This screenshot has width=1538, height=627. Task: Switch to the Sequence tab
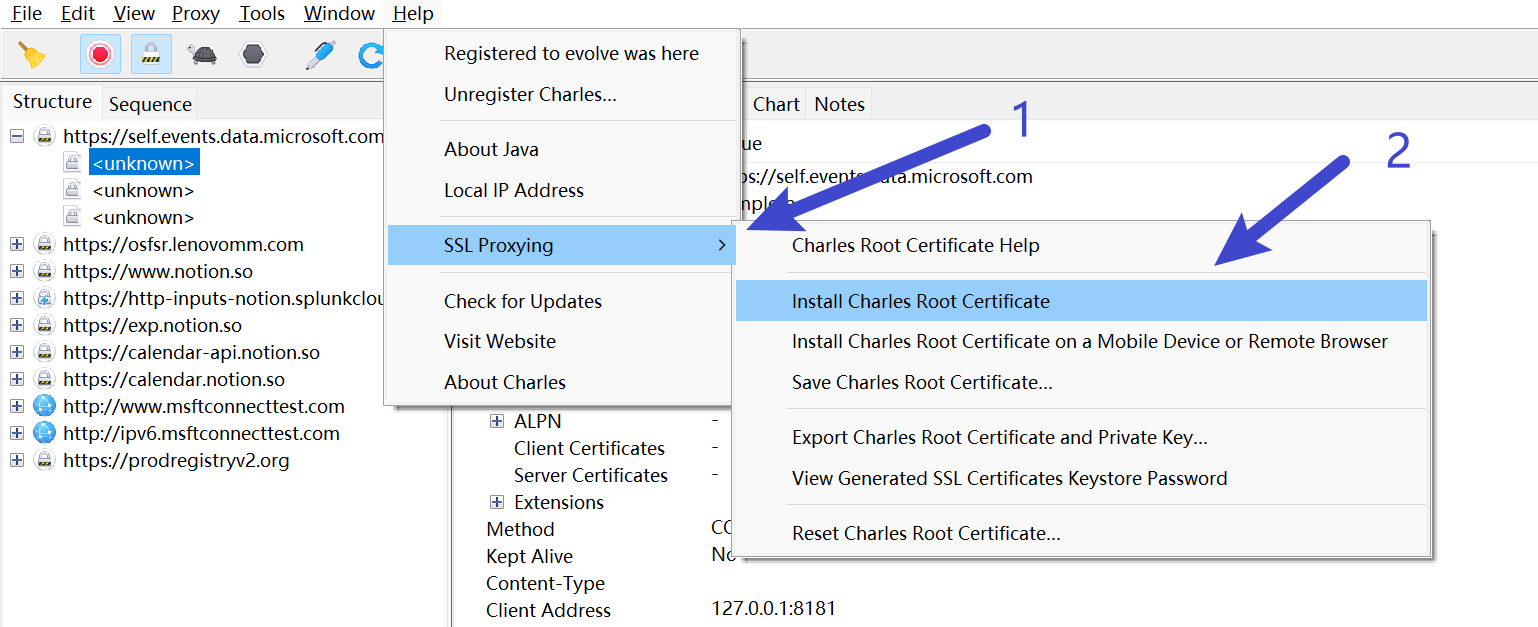150,104
